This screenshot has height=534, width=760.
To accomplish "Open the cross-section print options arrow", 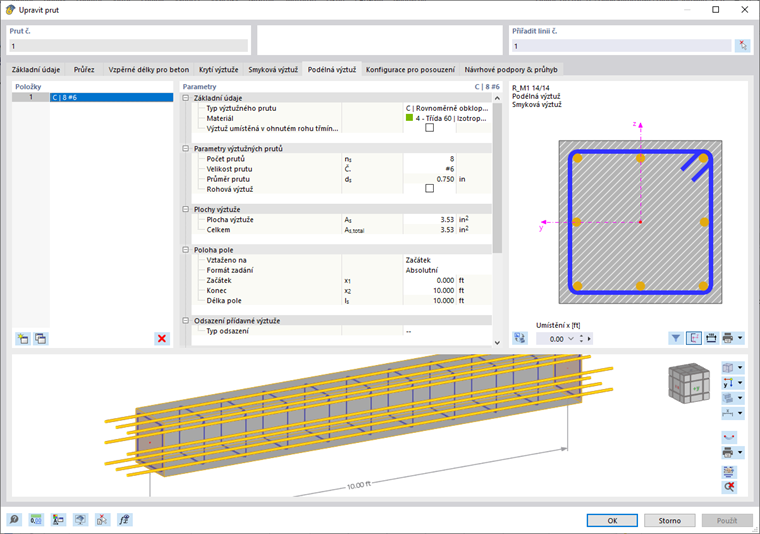I will coord(740,338).
